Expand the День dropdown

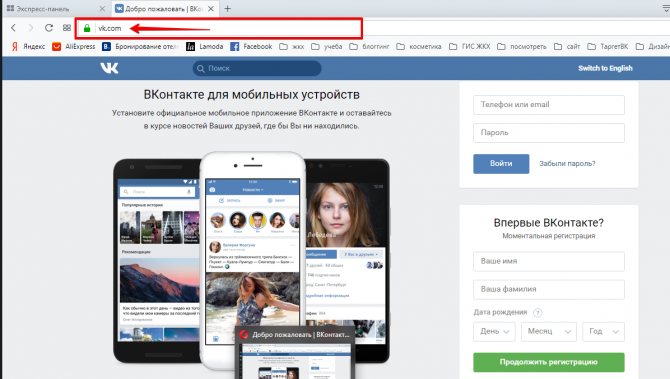coord(494,332)
